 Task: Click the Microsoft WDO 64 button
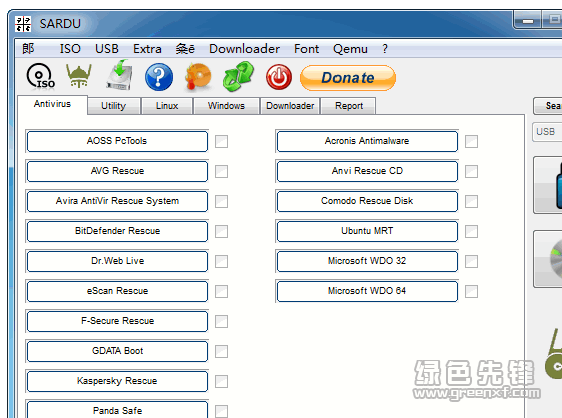tap(367, 291)
